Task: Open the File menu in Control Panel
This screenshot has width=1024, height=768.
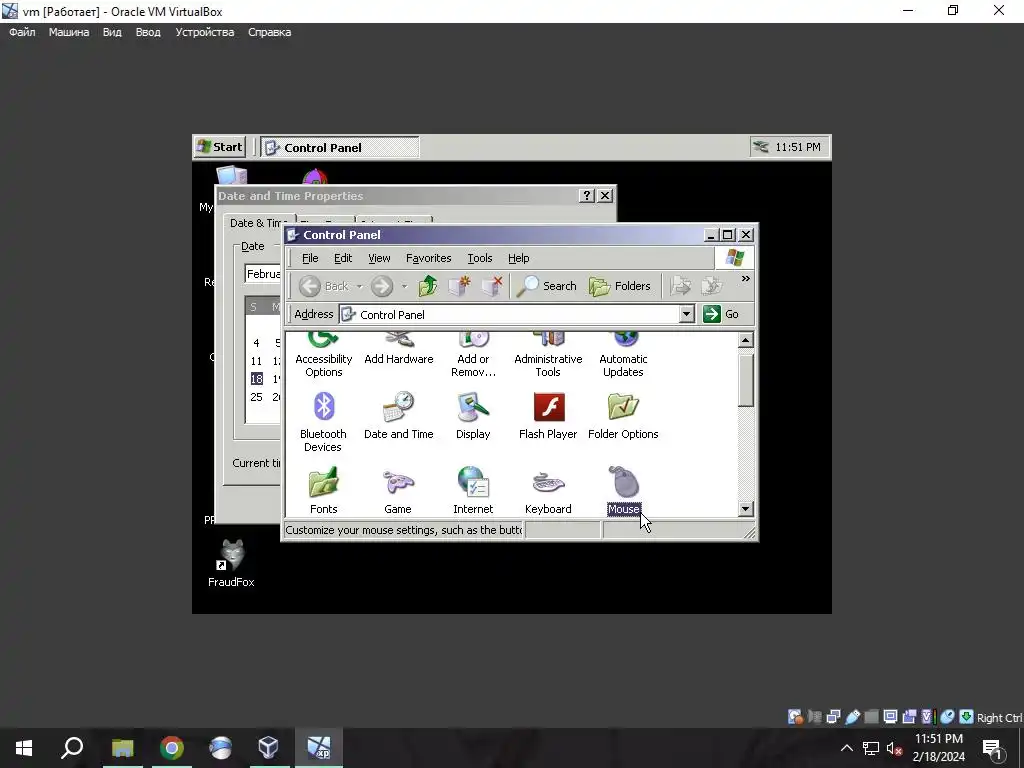Action: coord(310,258)
